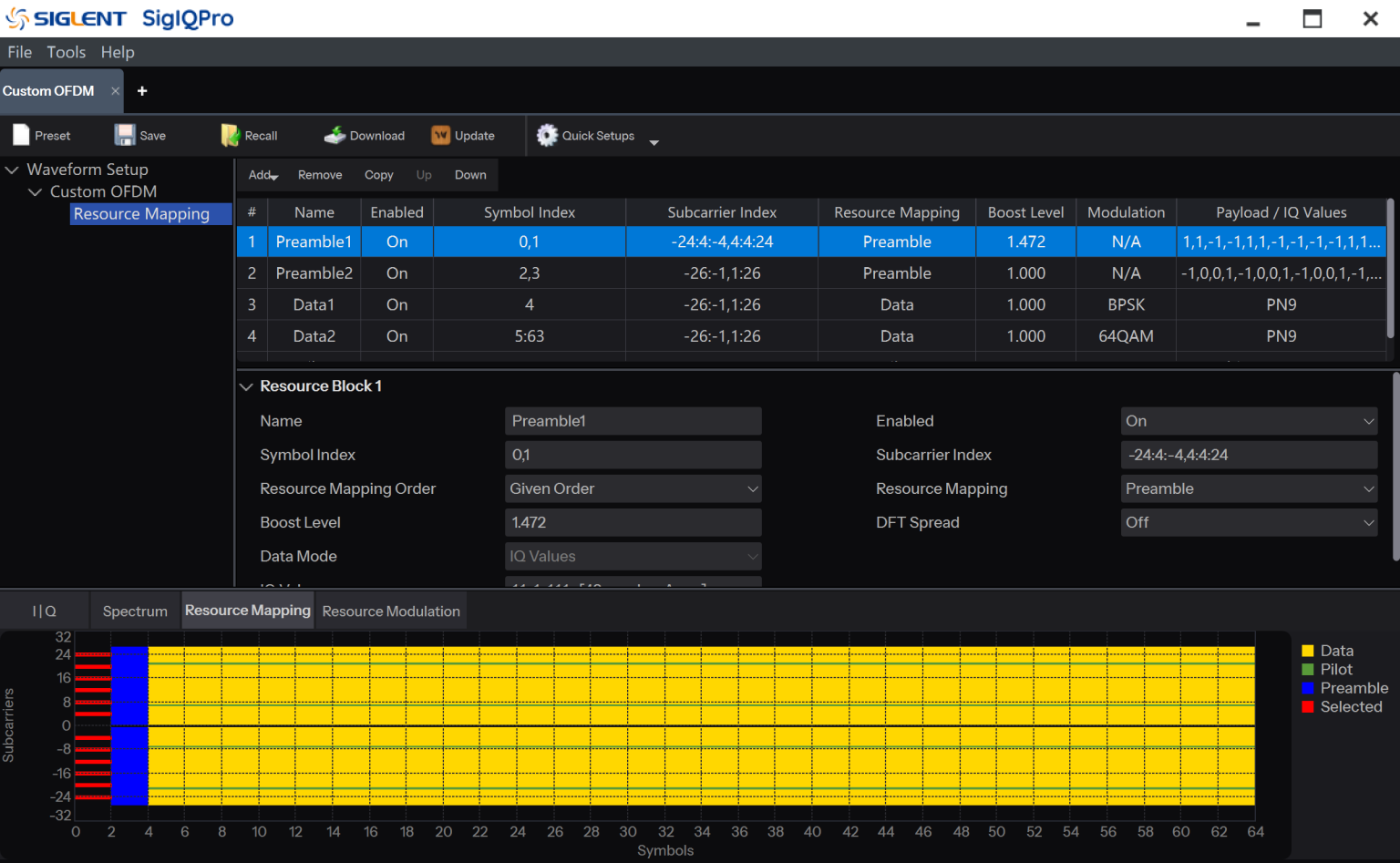Toggle Enabled for Preamble2 row
1400x863 pixels.
(396, 272)
